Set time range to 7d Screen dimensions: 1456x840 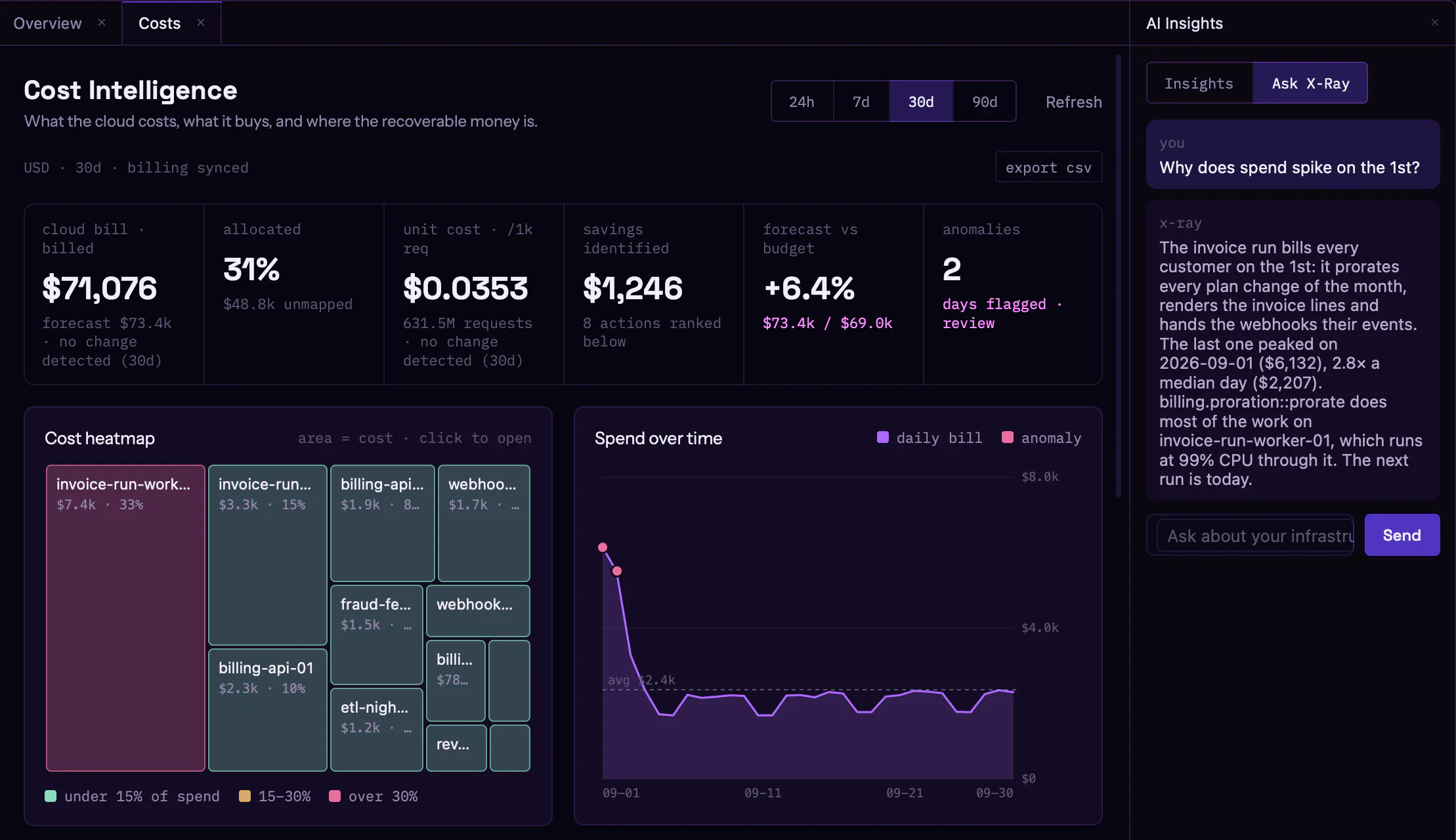pos(861,101)
